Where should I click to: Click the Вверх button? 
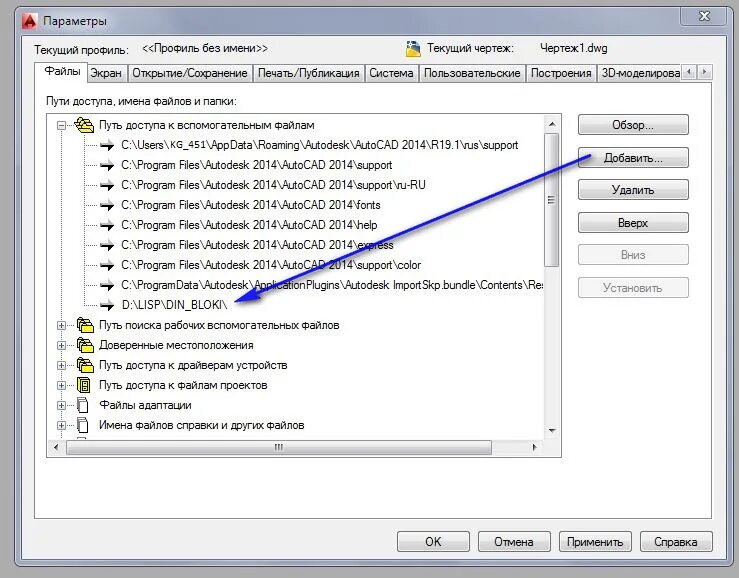(633, 223)
